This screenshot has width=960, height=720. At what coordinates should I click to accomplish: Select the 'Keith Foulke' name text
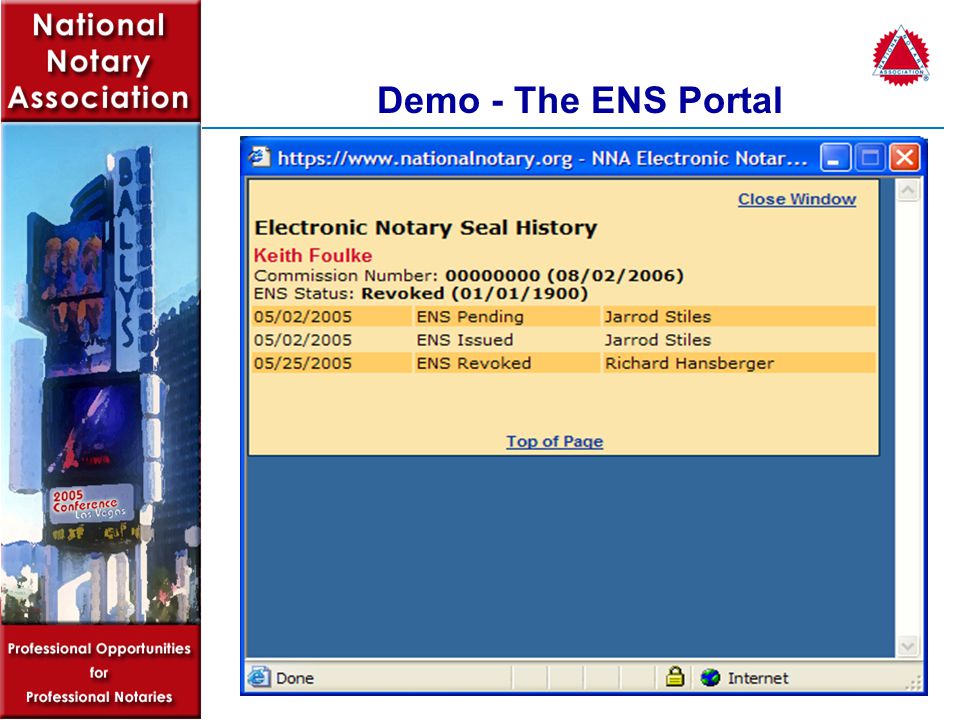(313, 255)
